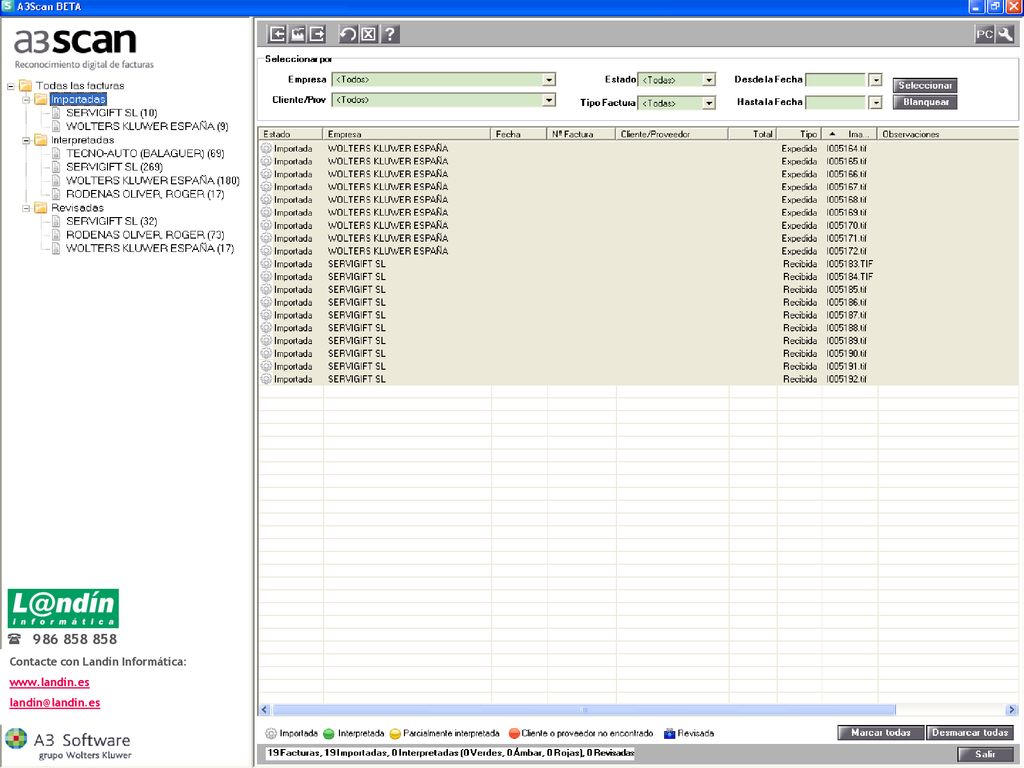This screenshot has height=768, width=1024.
Task: Sort by the Nº Factura column header
Action: (x=581, y=134)
